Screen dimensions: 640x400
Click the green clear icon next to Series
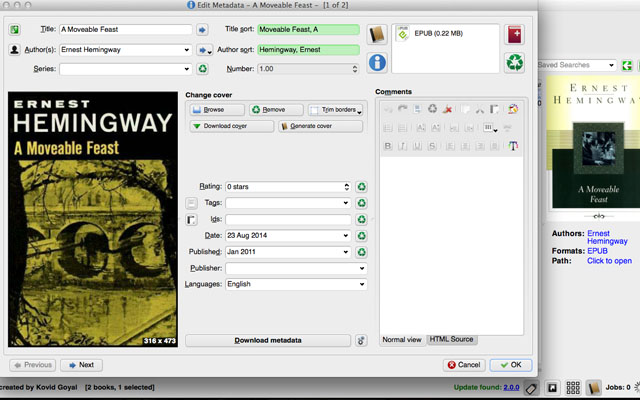click(x=202, y=69)
